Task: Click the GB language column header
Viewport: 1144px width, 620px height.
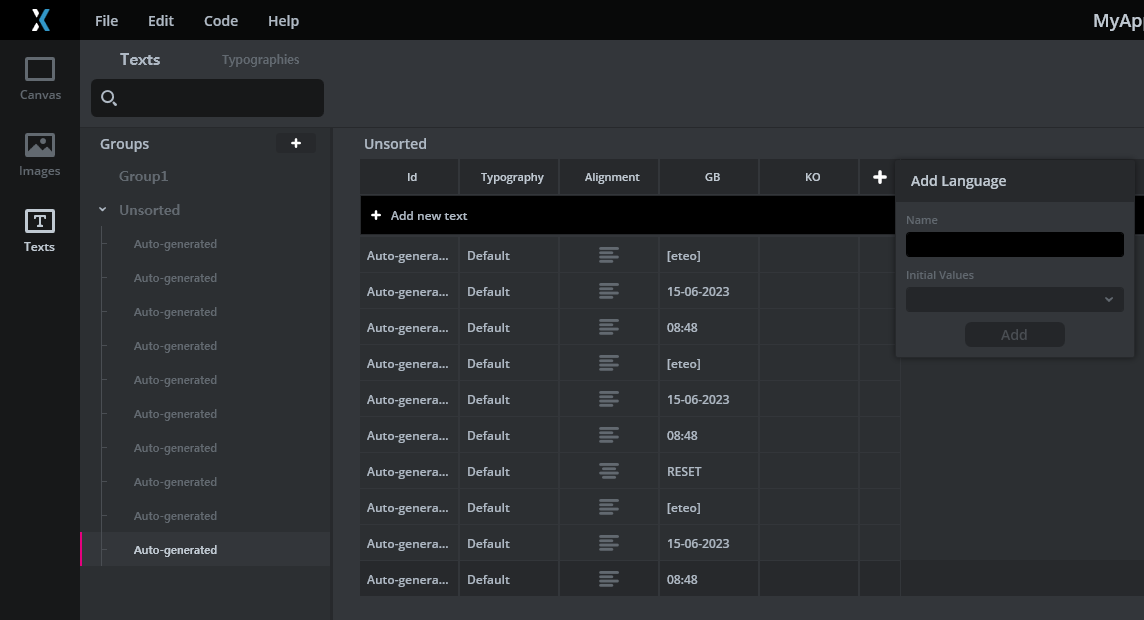Action: (x=709, y=177)
